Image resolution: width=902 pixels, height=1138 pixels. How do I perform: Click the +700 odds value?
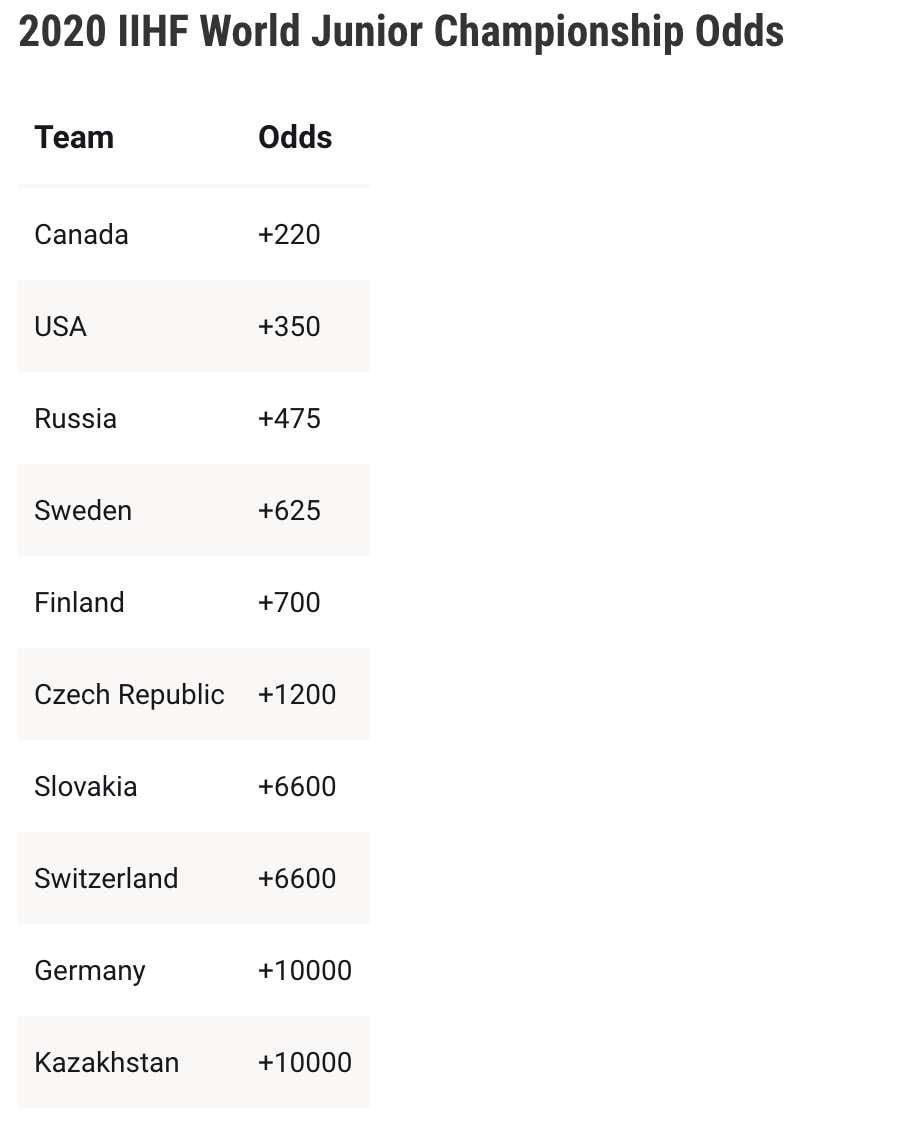click(x=289, y=603)
